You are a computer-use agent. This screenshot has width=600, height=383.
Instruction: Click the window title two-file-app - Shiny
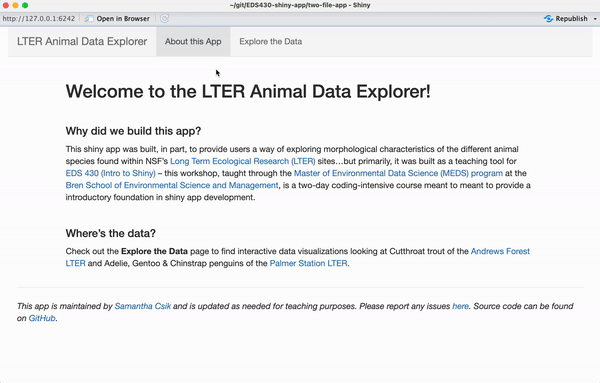(x=300, y=5)
